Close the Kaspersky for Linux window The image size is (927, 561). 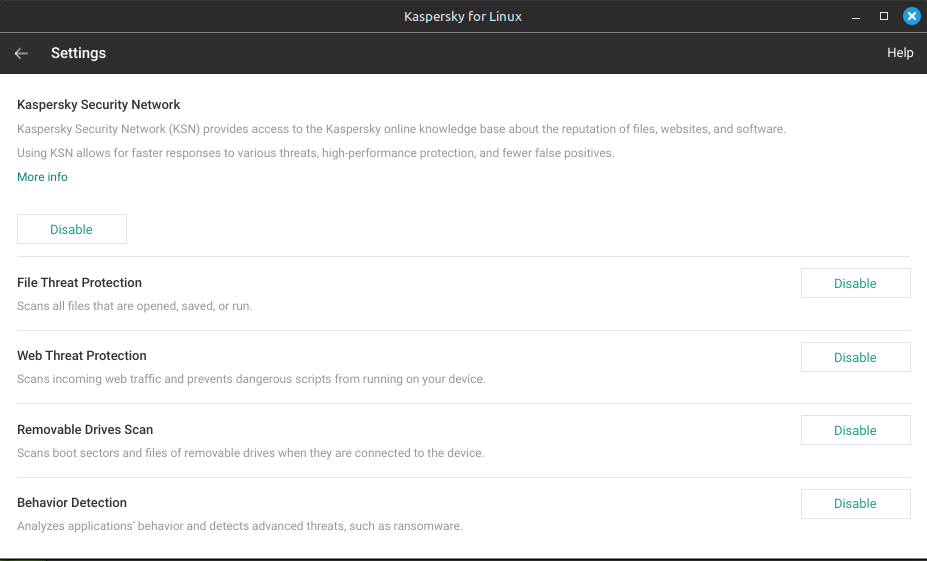click(911, 16)
